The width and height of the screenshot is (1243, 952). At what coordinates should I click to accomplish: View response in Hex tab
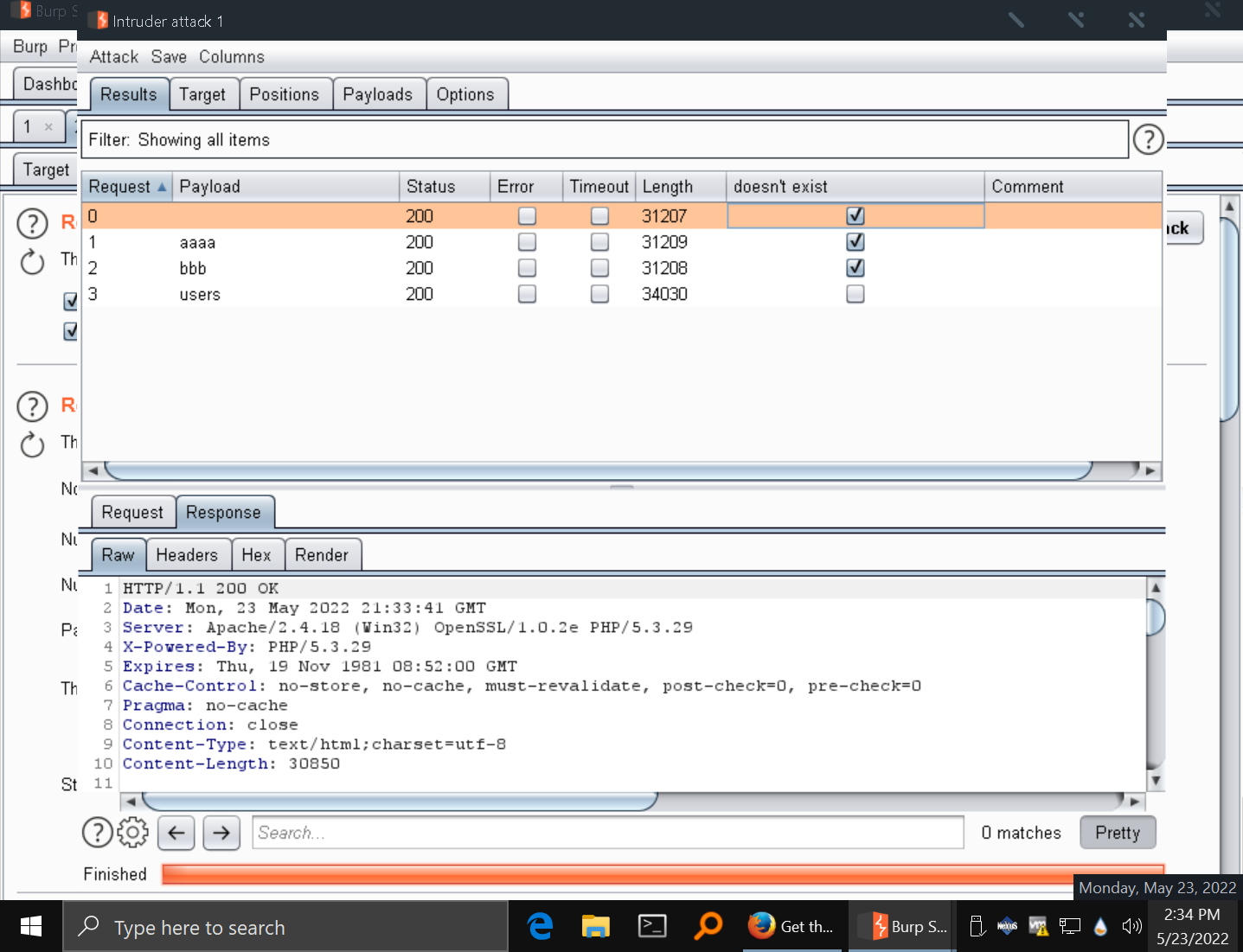click(256, 555)
